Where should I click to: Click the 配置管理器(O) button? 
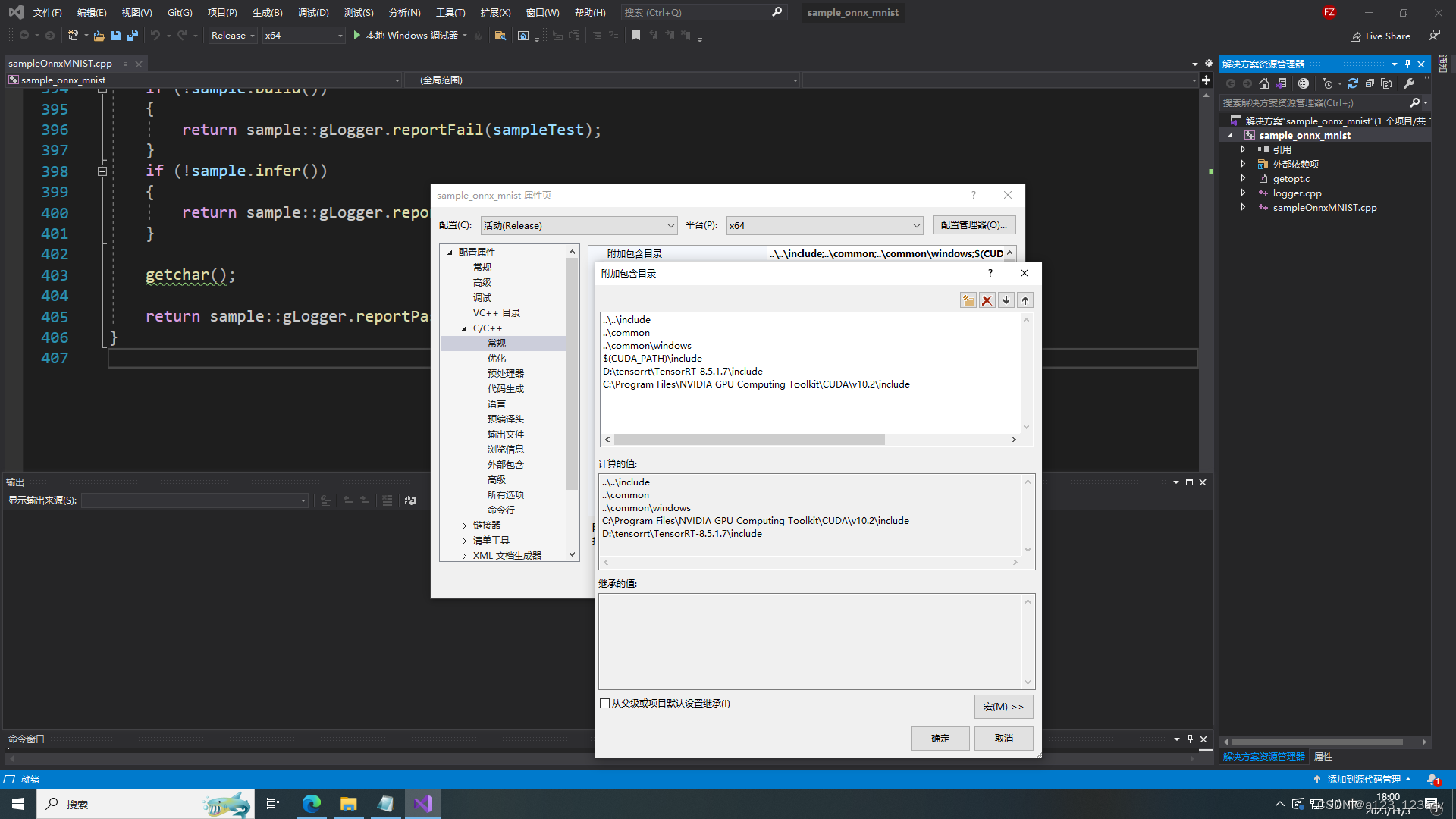(974, 225)
